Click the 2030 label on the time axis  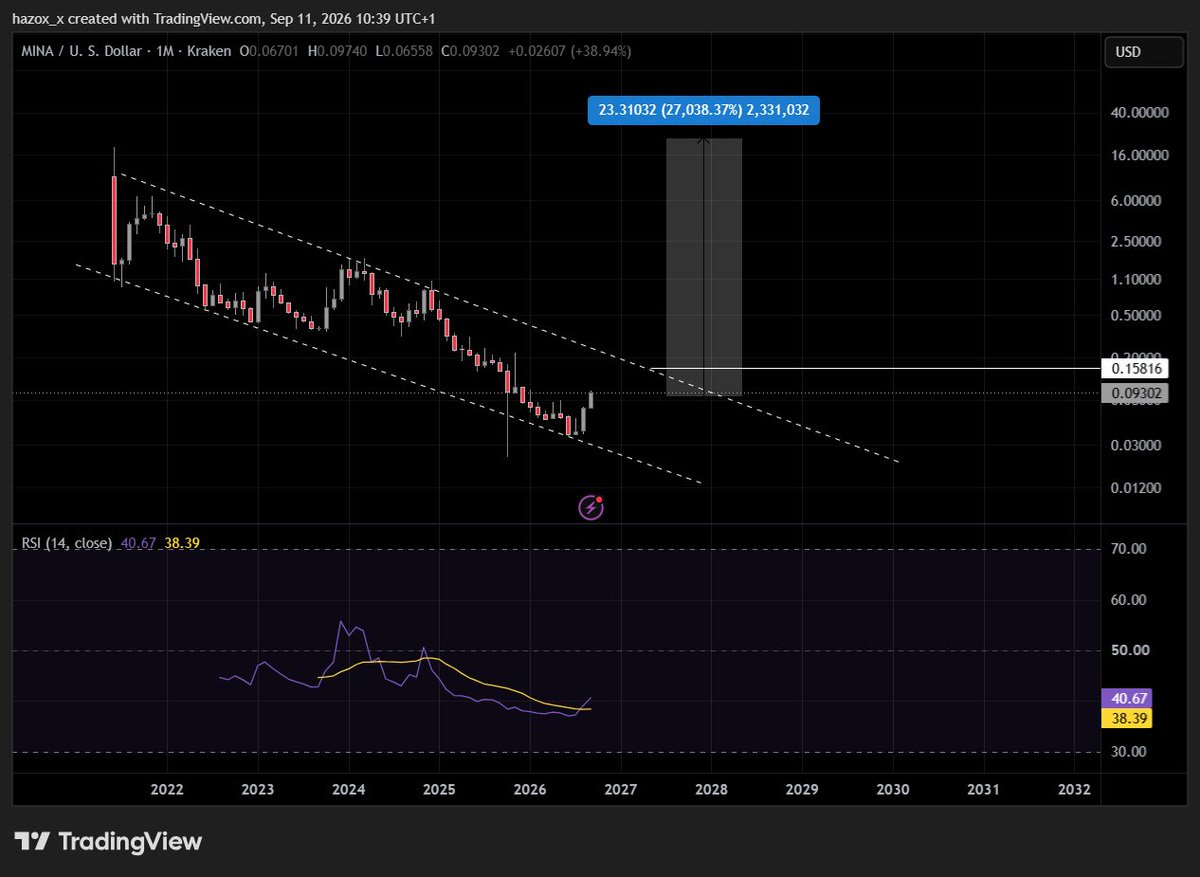[x=893, y=789]
